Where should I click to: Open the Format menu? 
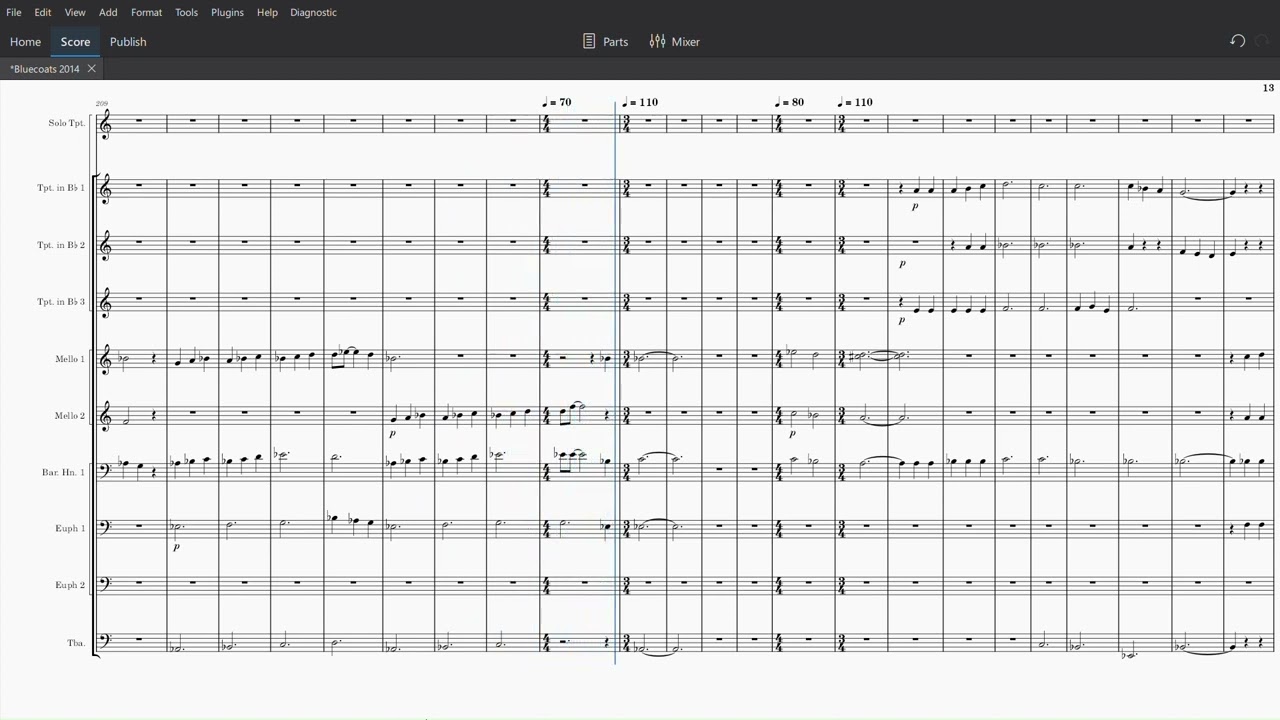[x=146, y=12]
